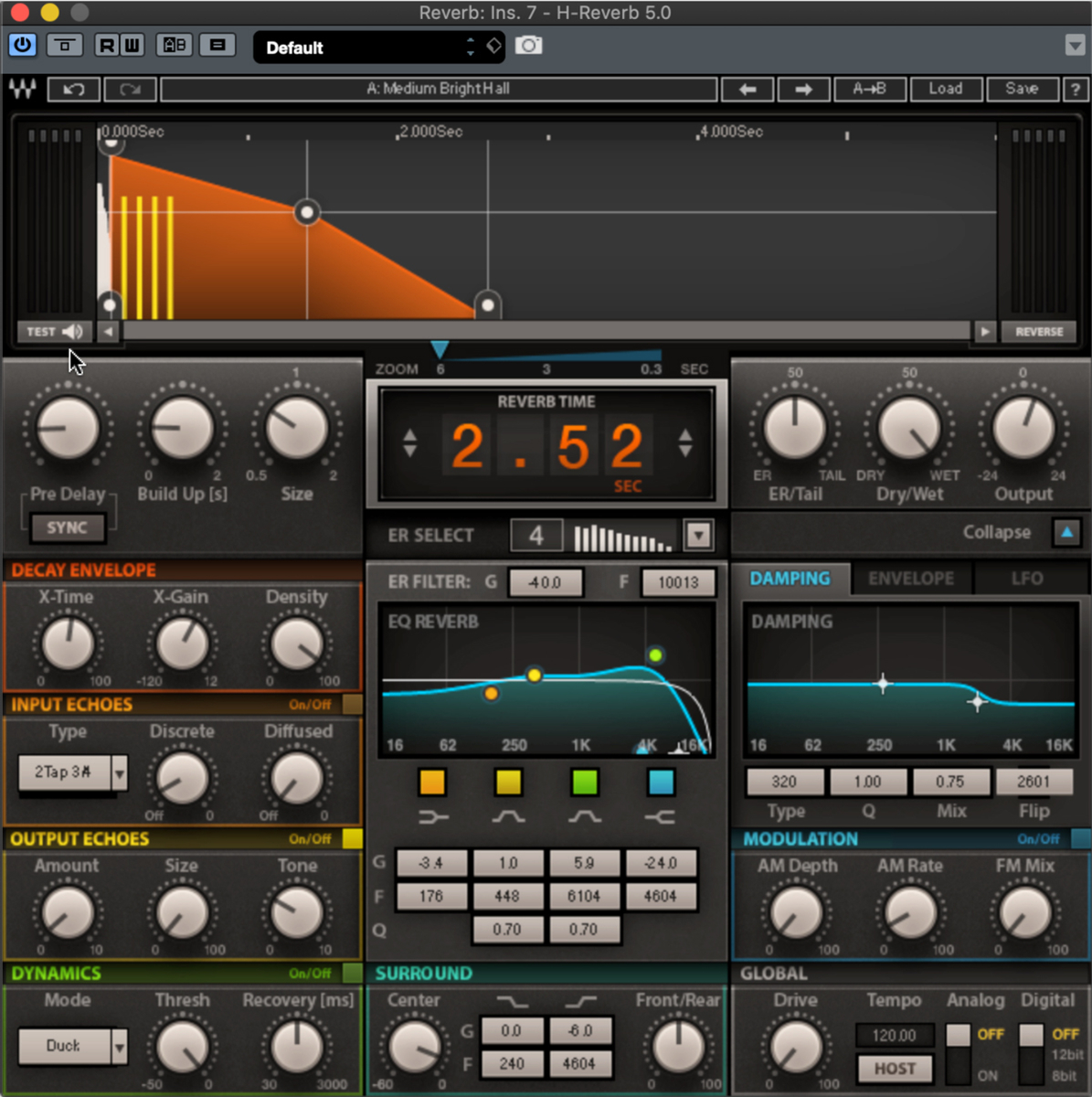Select the low shelf filter shape icon
The height and width of the screenshot is (1097, 1092).
point(432,817)
